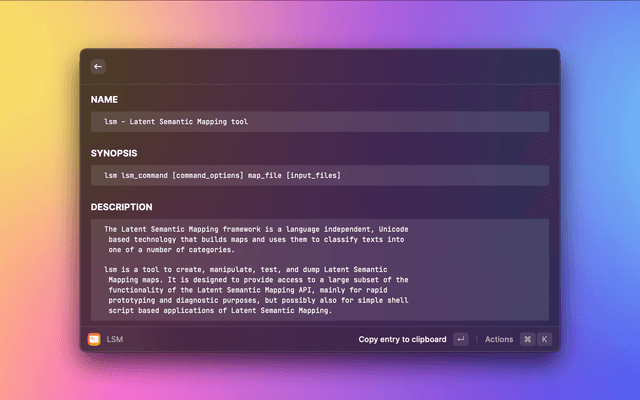Click the K shortcut key icon
640x400 pixels.
point(545,339)
